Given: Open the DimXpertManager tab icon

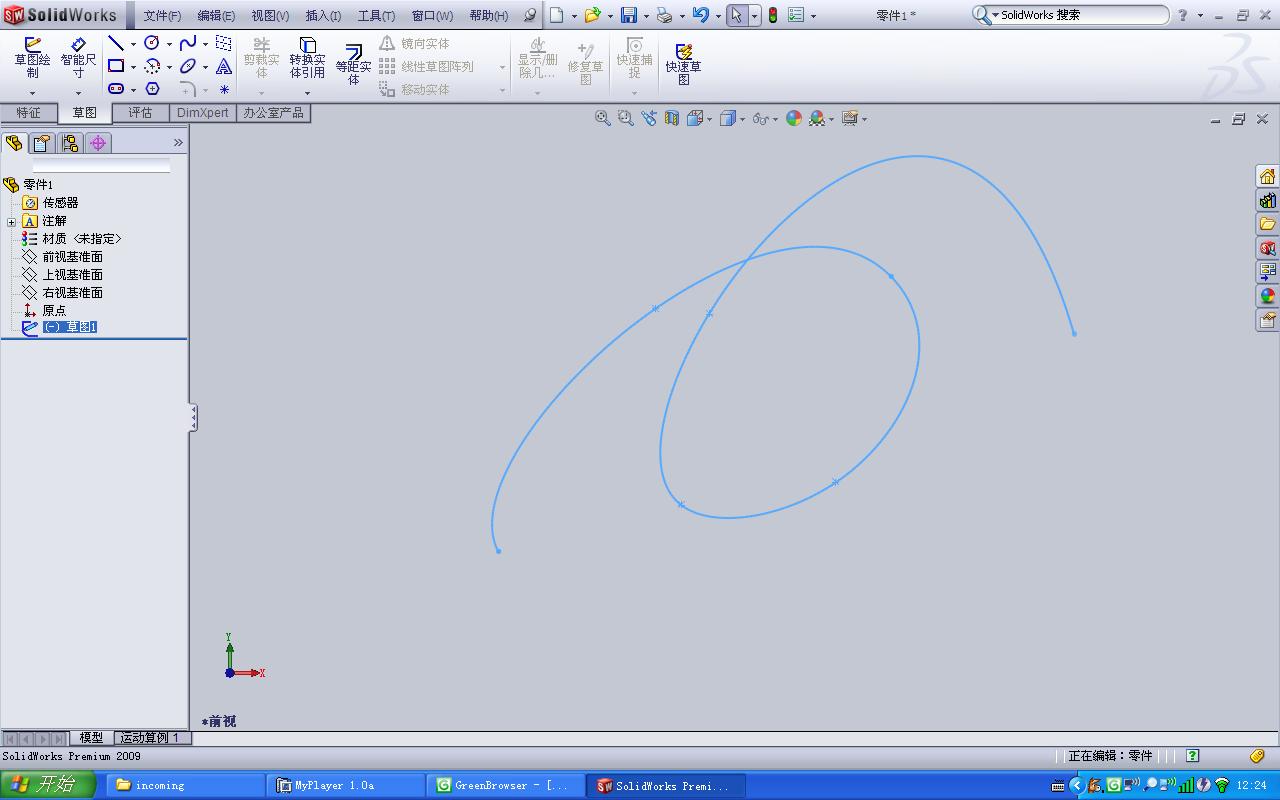Looking at the screenshot, I should click(x=98, y=143).
